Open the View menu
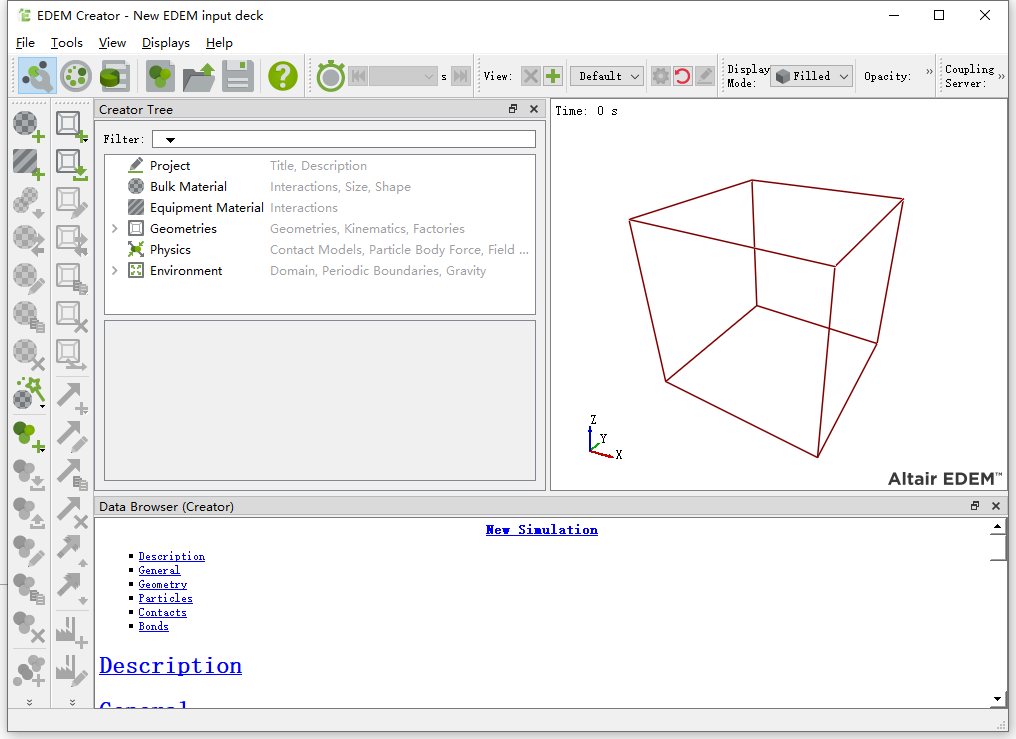The width and height of the screenshot is (1016, 739). pos(112,43)
